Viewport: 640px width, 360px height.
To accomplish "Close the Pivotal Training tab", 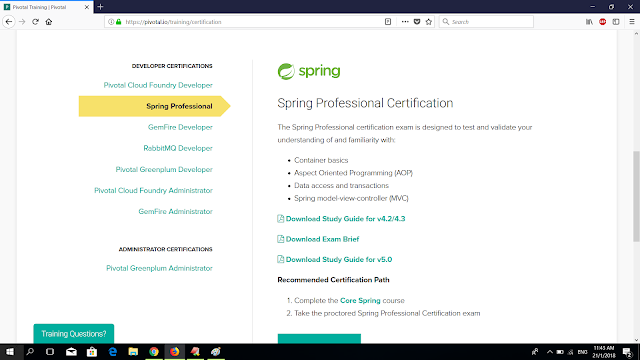I will (x=87, y=7).
